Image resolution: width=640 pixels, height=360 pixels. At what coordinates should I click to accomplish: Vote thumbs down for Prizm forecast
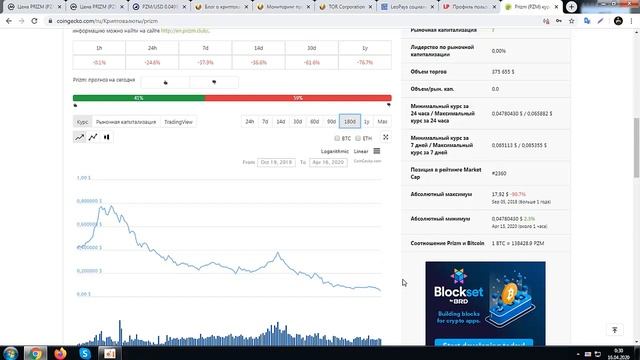coord(214,82)
